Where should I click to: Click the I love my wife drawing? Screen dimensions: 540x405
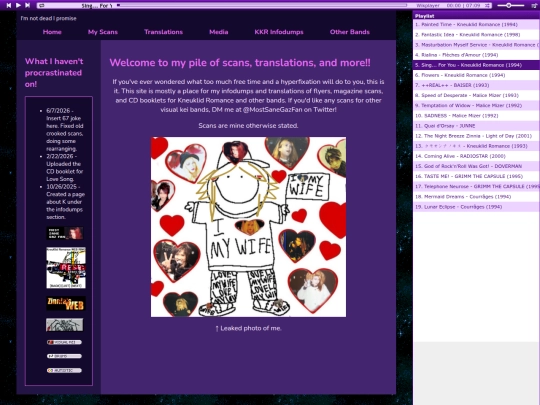click(x=248, y=227)
